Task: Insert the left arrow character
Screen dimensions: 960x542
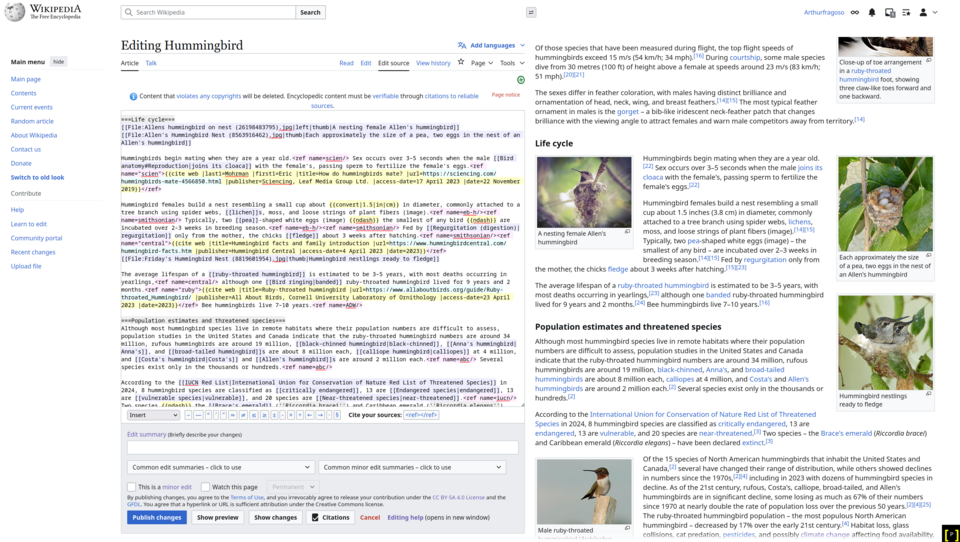Action: coord(310,415)
